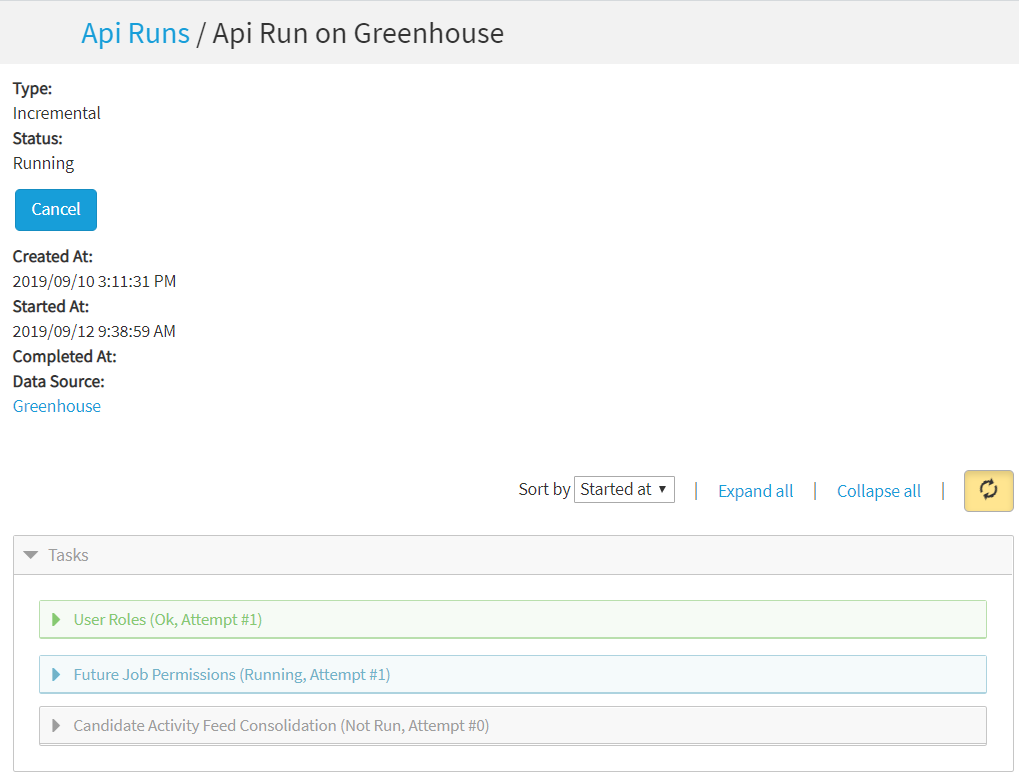This screenshot has width=1019, height=778.
Task: Select User Roles (Ok, Attempt #1) row title
Action: 167,620
